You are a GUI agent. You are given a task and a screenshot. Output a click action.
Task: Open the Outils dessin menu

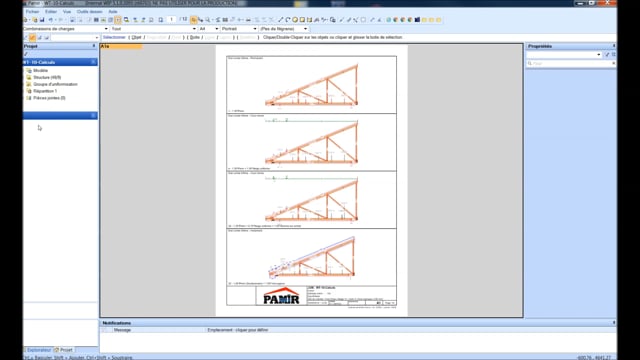pos(90,11)
